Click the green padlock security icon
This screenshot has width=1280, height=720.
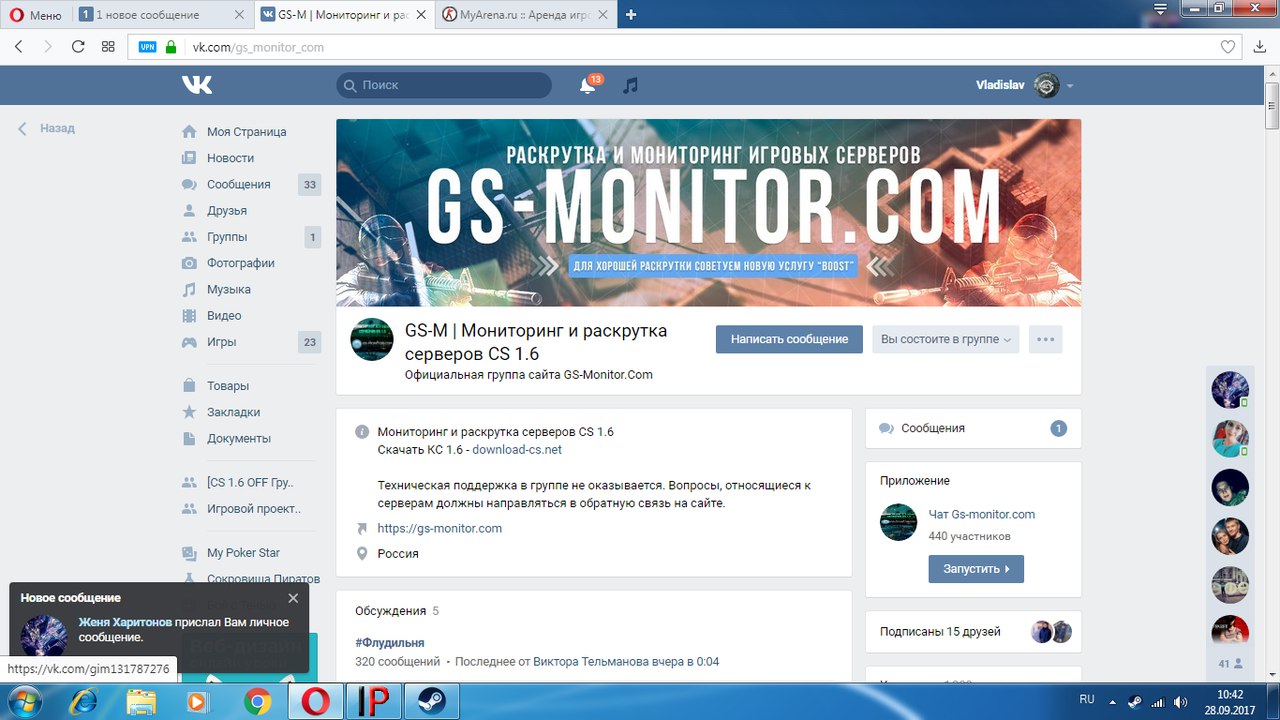pos(171,47)
